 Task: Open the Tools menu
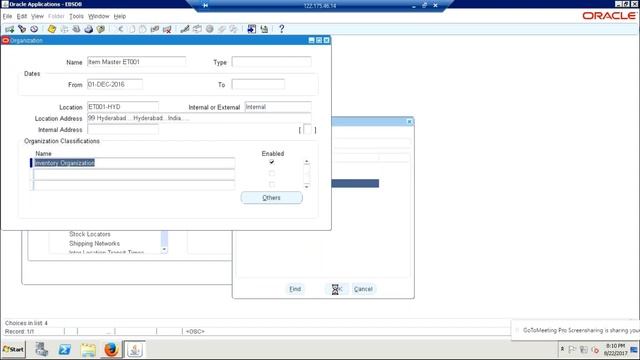coord(76,16)
